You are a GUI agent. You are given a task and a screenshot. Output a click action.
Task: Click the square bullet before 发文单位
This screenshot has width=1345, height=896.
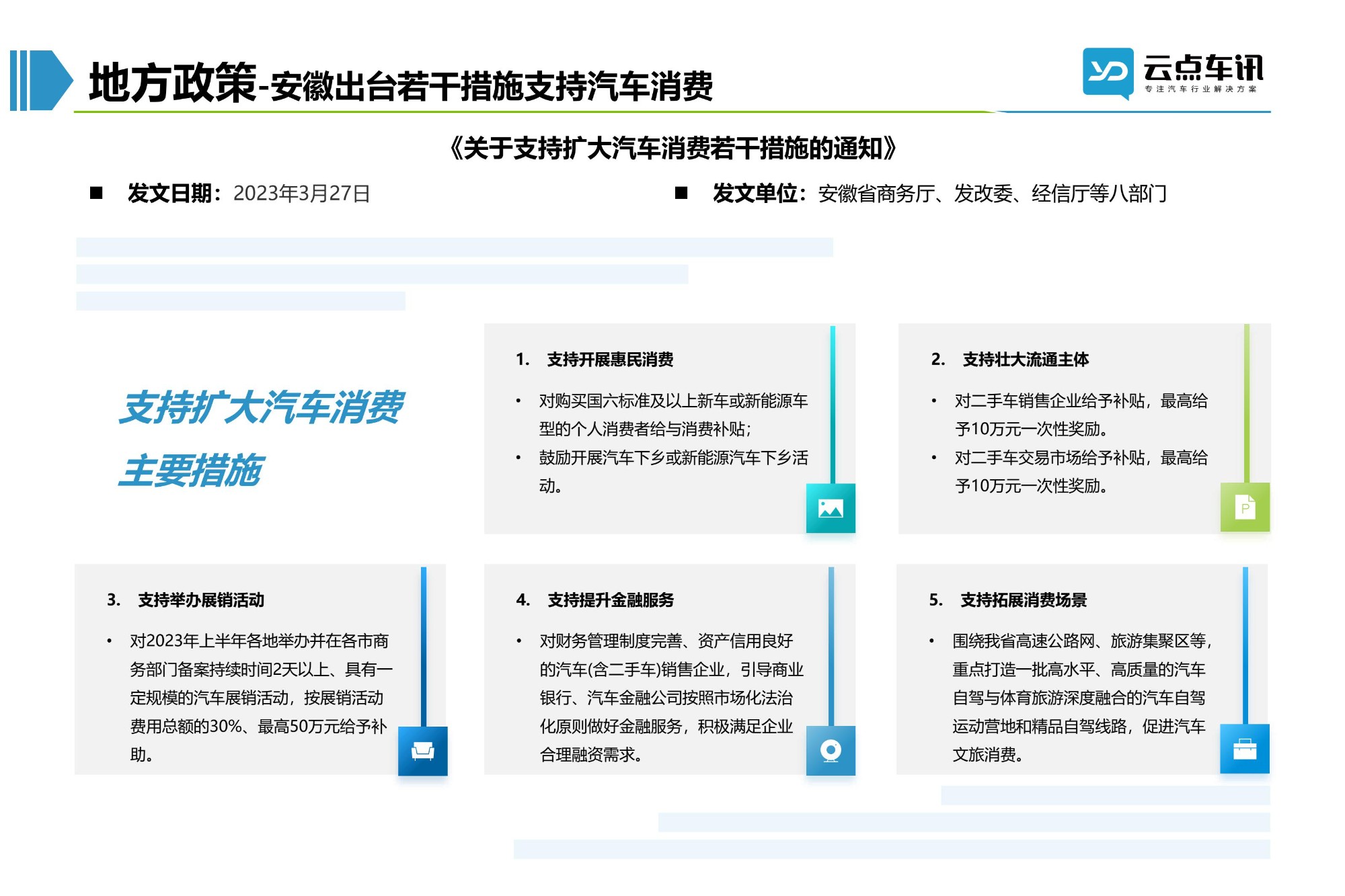[681, 193]
